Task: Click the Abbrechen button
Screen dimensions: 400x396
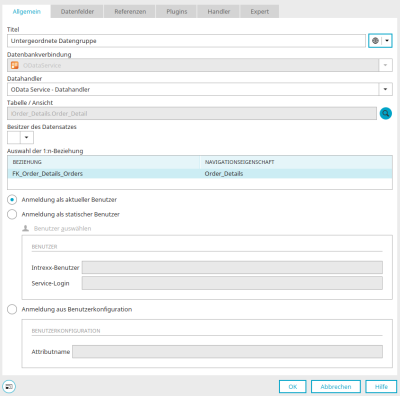Action: pos(336,387)
